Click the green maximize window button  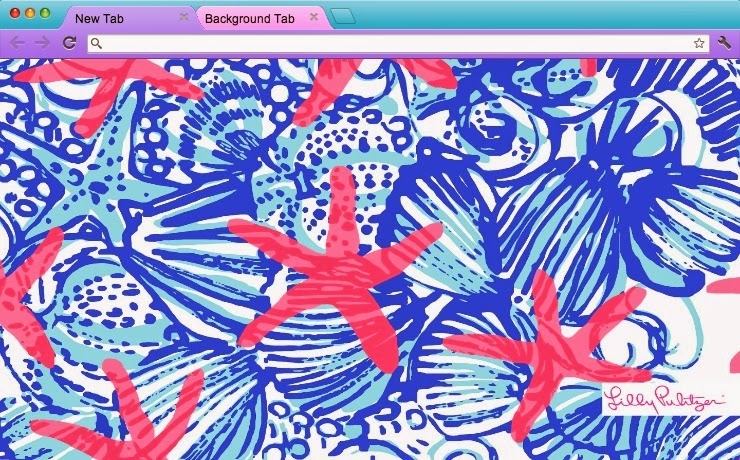click(45, 13)
